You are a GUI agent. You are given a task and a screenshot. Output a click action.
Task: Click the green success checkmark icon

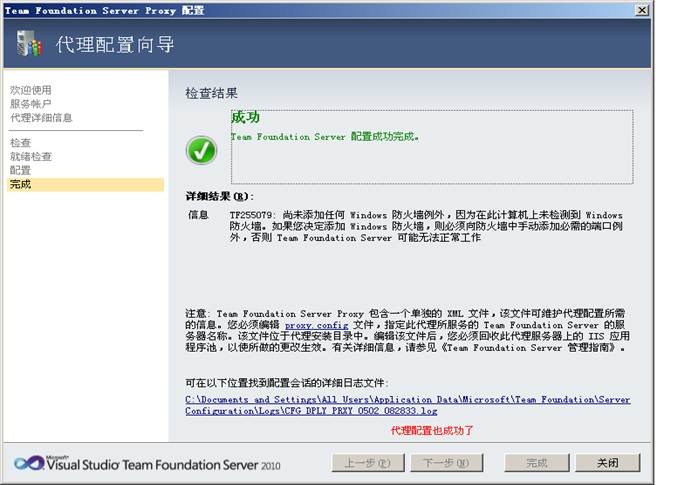tap(201, 150)
